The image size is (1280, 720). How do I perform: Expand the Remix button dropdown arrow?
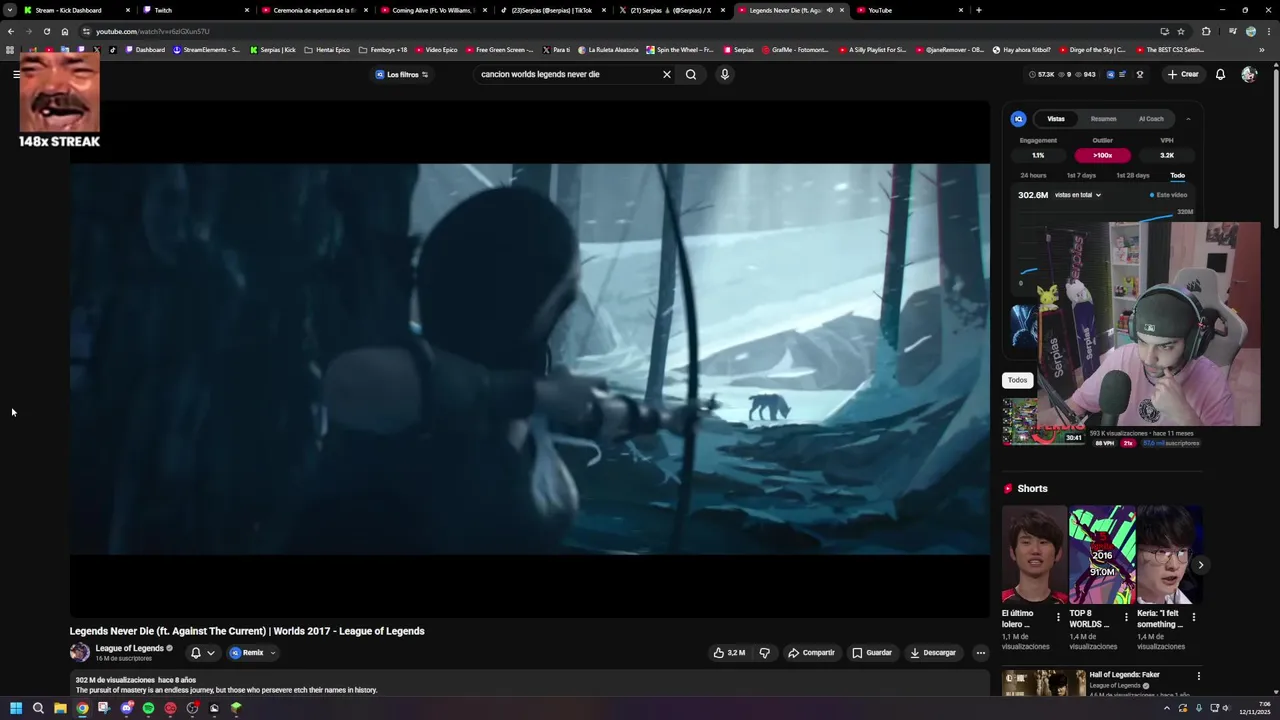272,653
